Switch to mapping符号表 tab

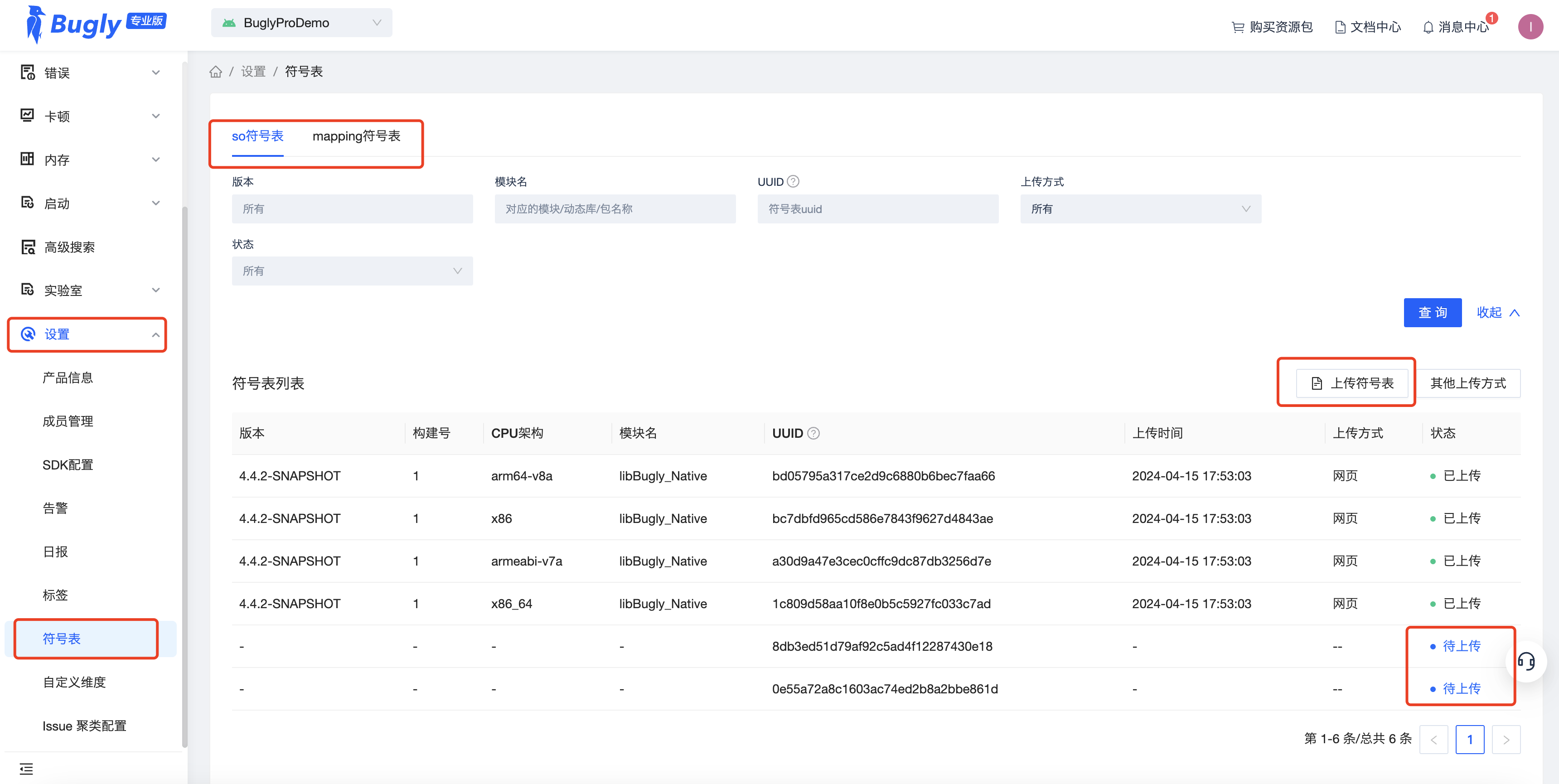(x=357, y=136)
